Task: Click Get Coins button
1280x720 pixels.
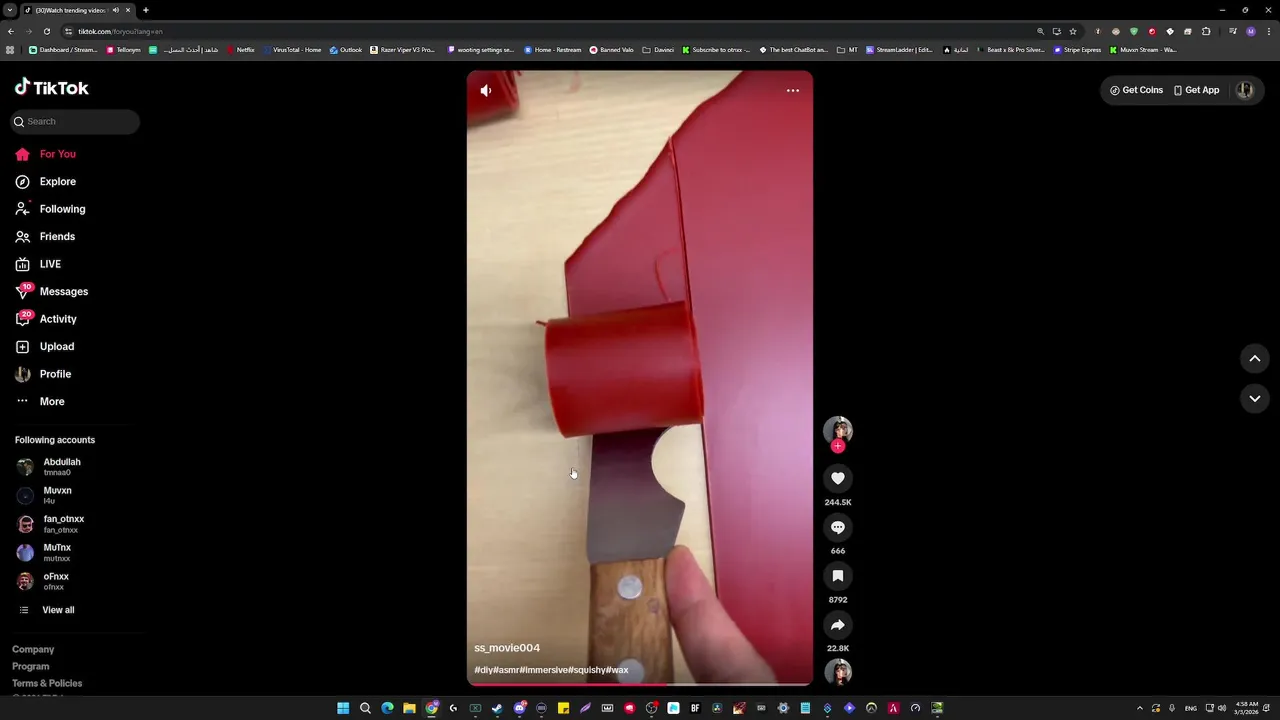Action: click(x=1136, y=90)
